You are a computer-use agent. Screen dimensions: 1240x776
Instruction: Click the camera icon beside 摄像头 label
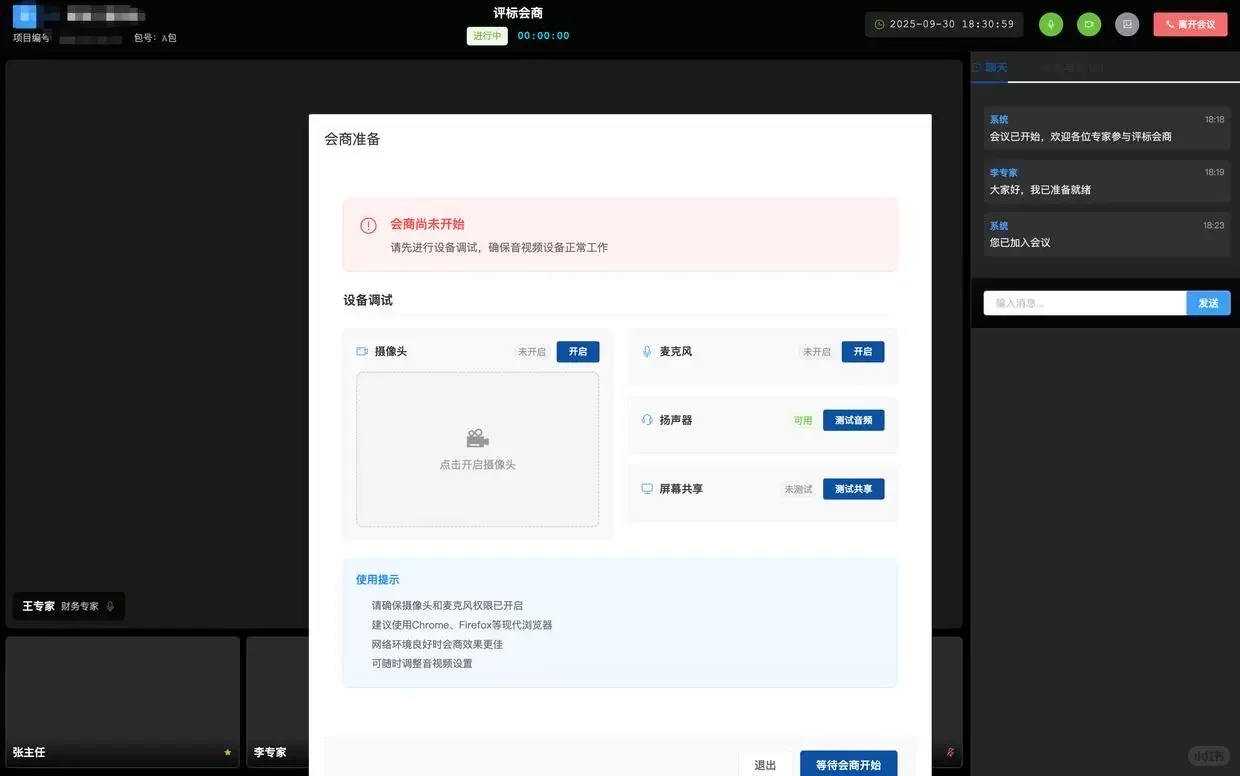[362, 351]
